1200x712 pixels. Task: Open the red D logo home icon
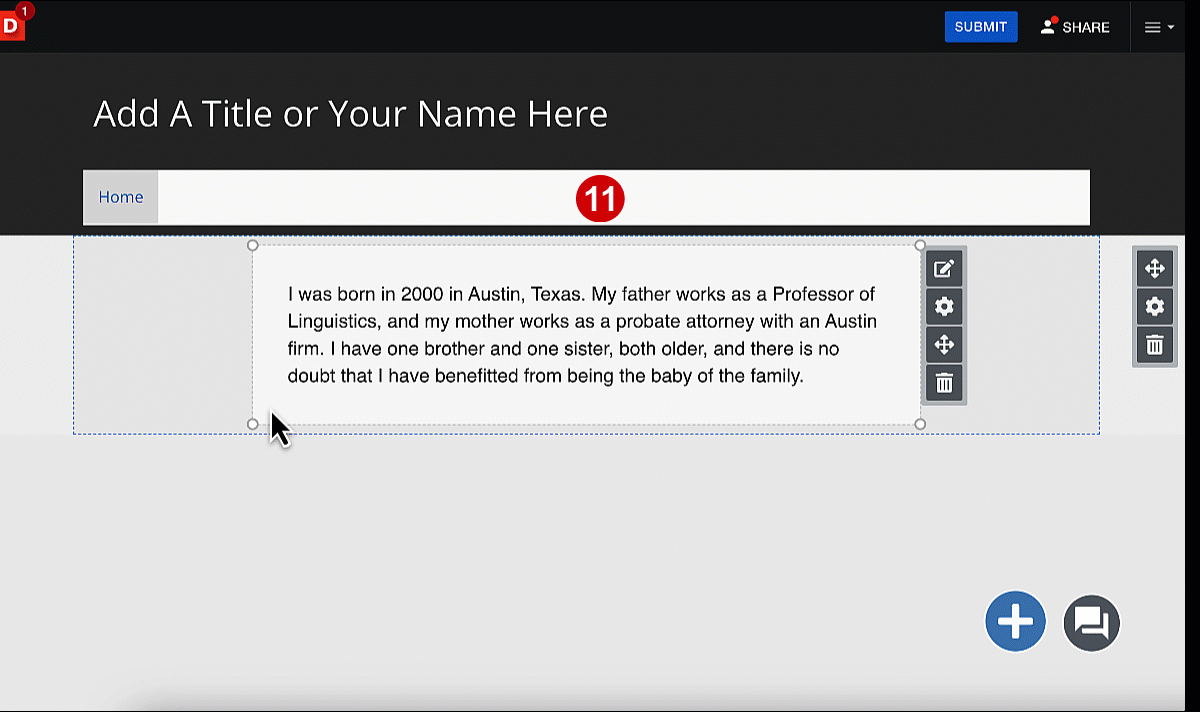click(x=11, y=25)
